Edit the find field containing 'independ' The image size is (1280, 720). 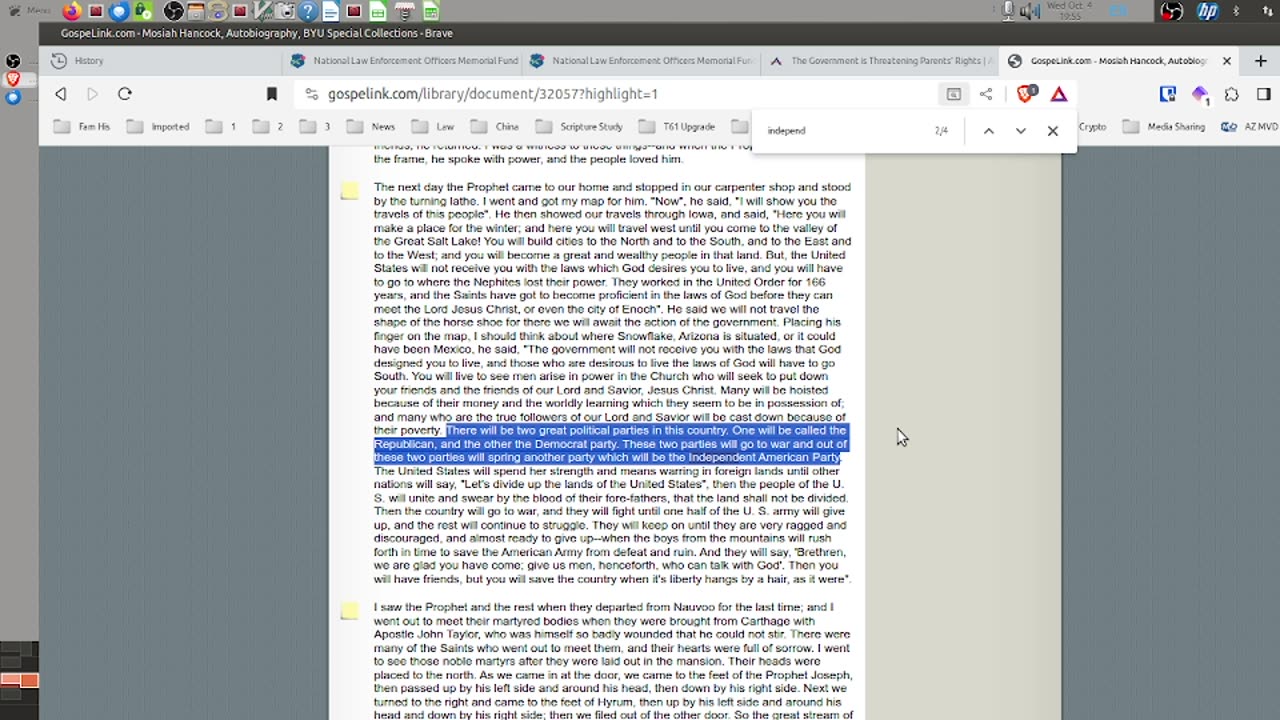tap(845, 131)
